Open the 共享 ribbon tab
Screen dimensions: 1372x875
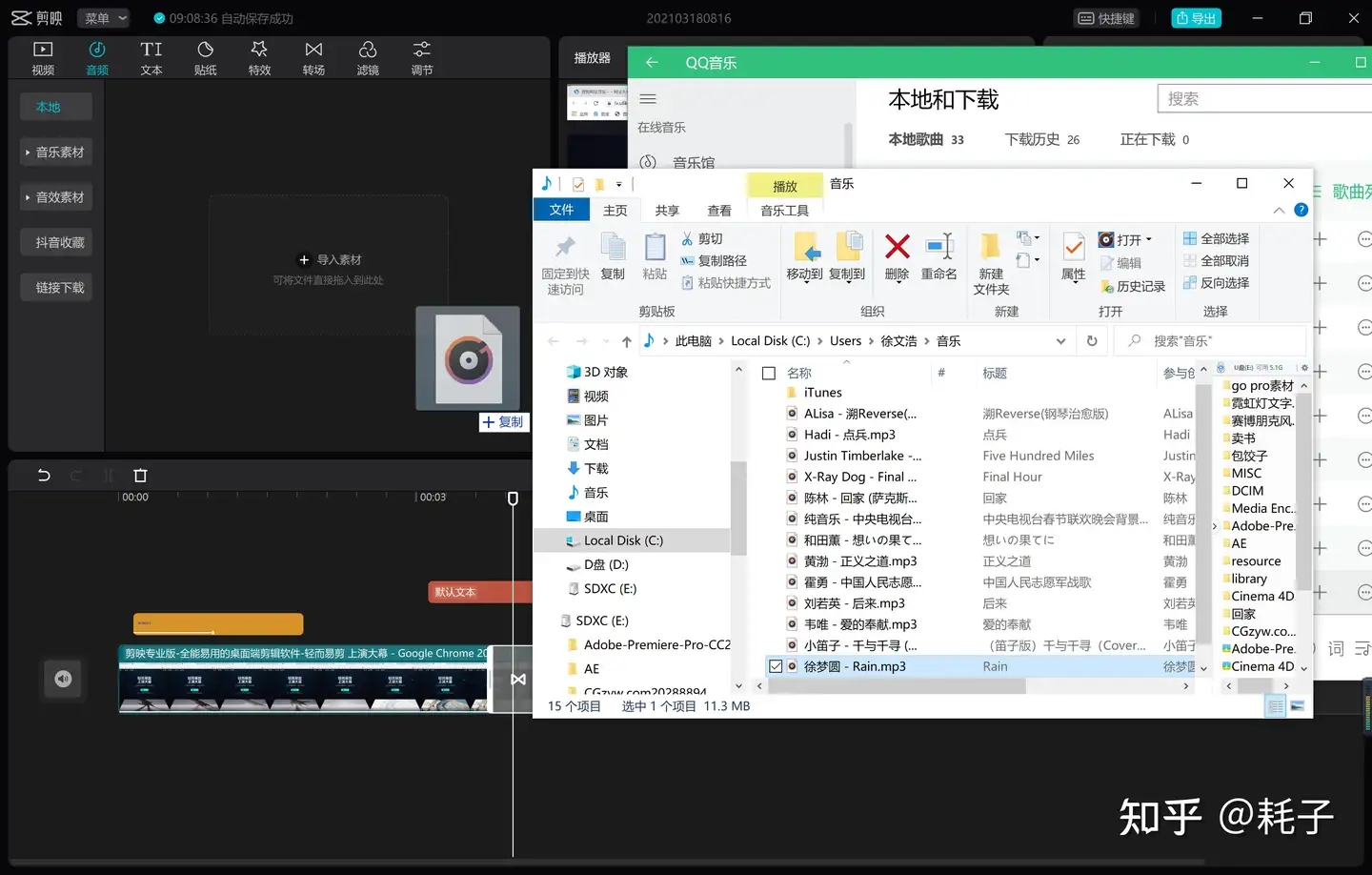(667, 211)
